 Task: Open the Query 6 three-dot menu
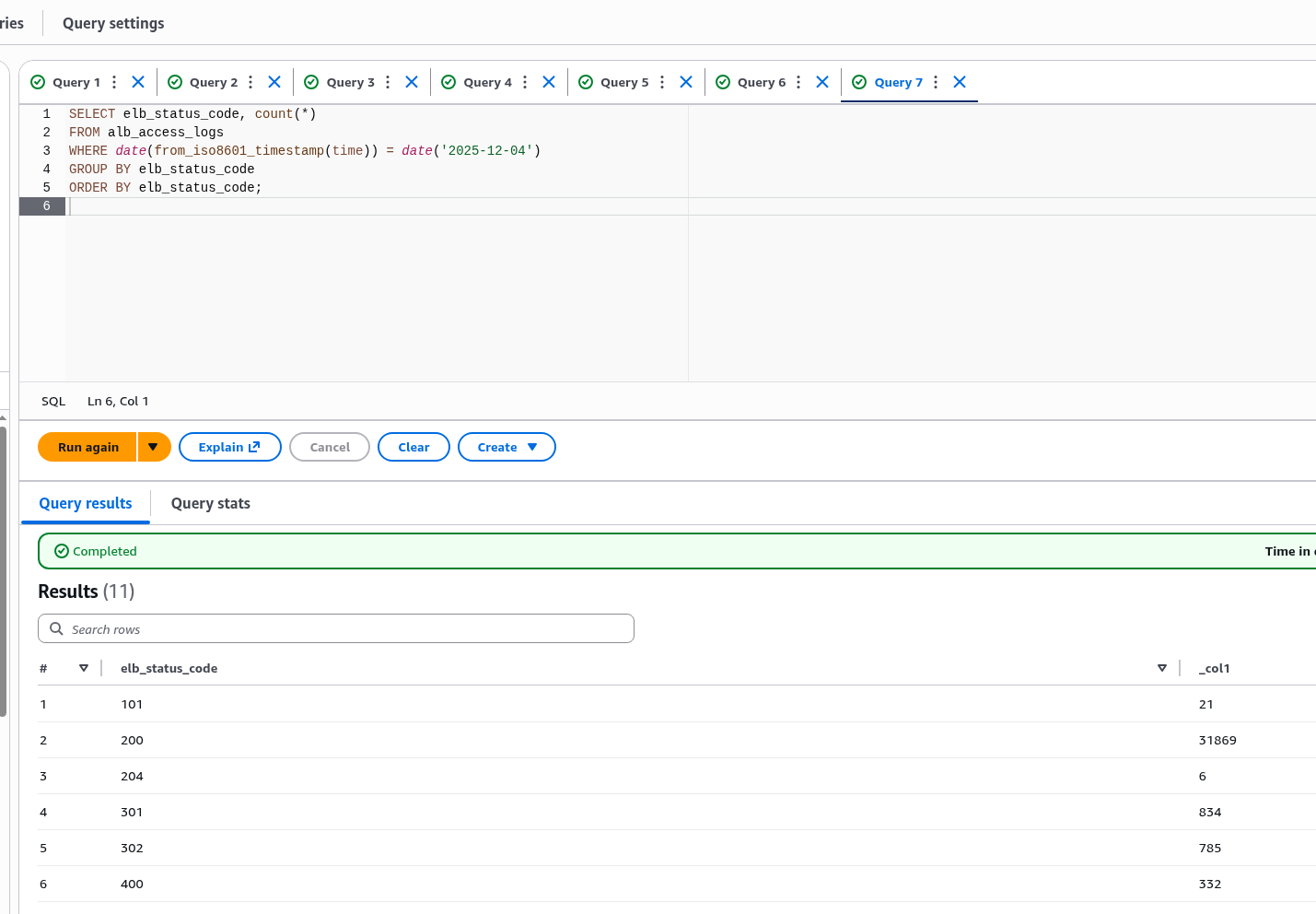point(798,82)
